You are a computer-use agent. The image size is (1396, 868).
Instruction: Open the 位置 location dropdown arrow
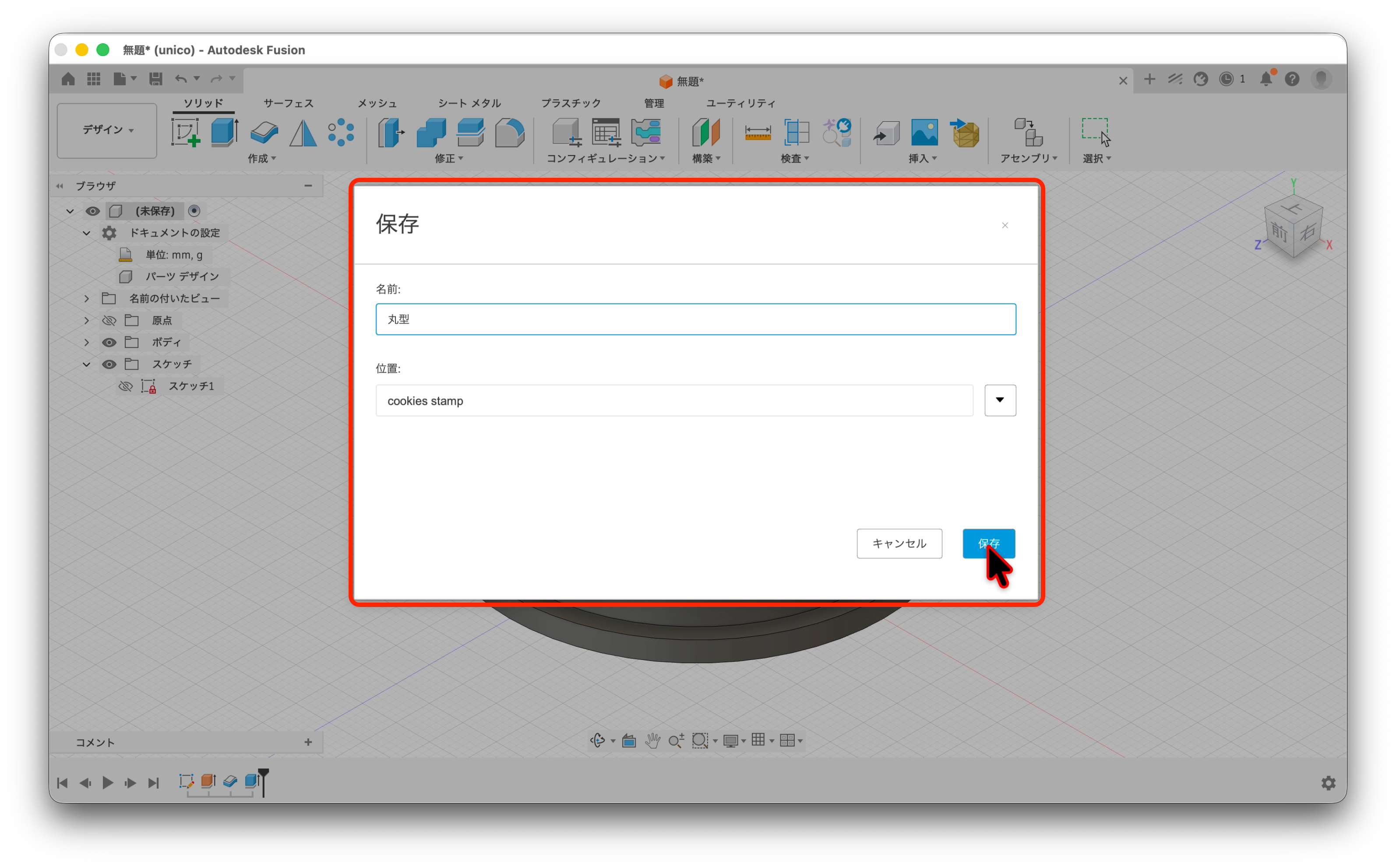pyautogui.click(x=1000, y=400)
